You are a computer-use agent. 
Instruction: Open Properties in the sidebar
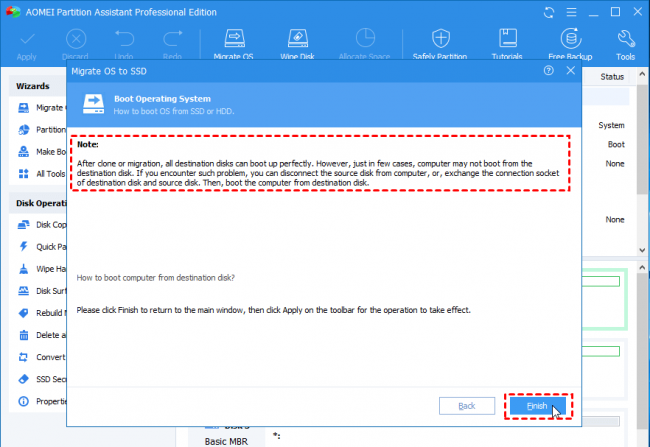tap(42, 401)
